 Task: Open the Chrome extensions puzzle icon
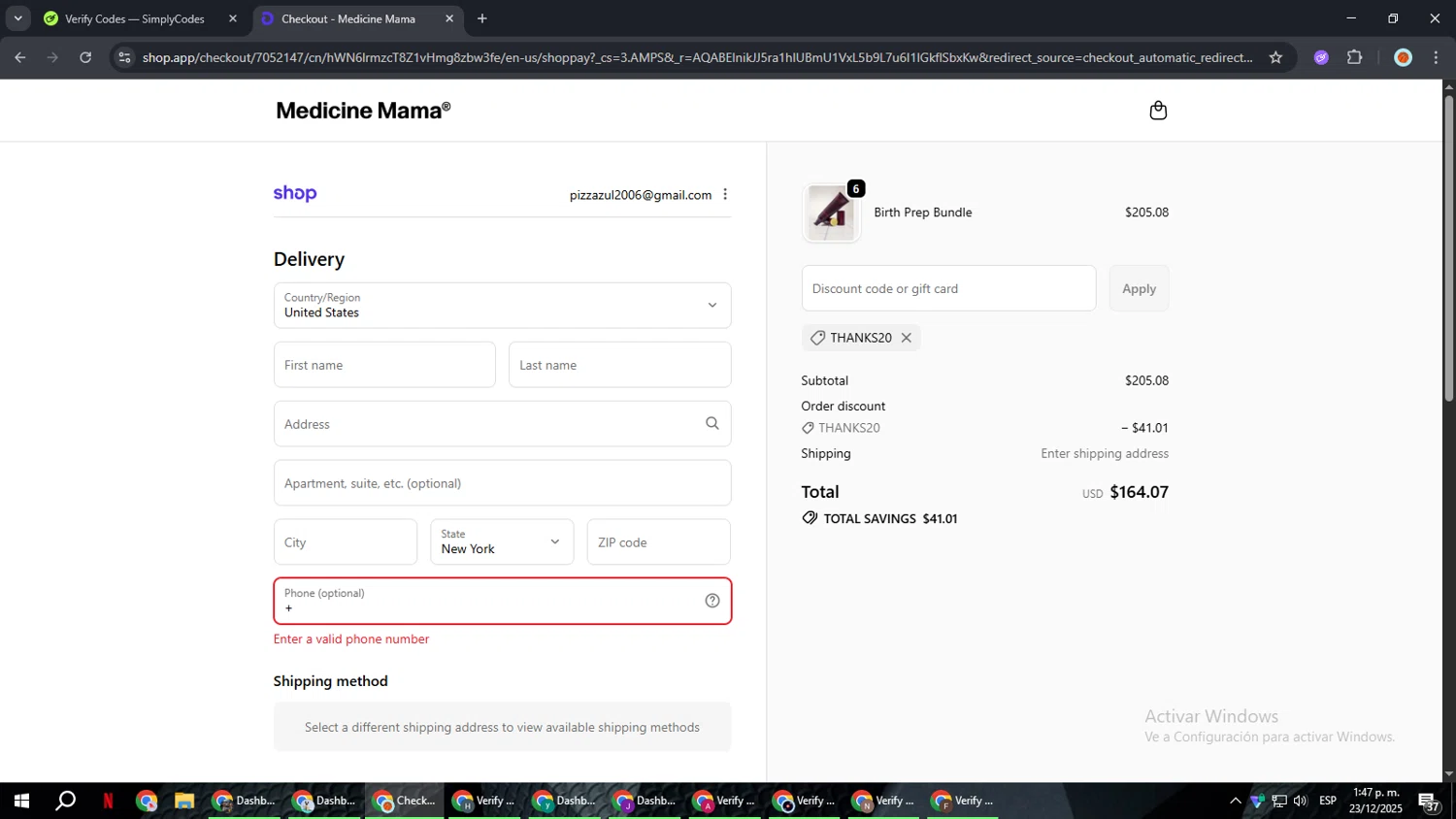pyautogui.click(x=1355, y=57)
